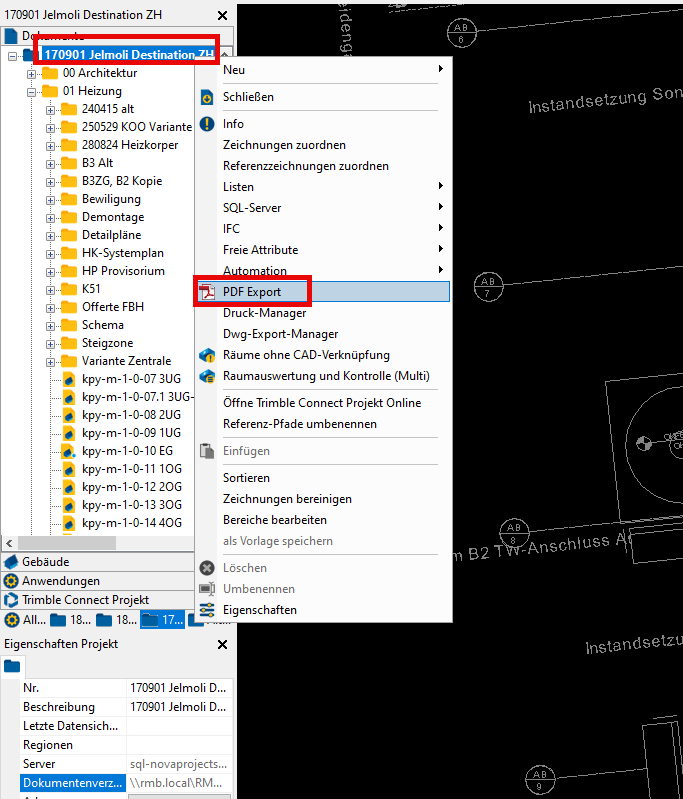The width and height of the screenshot is (683, 799).
Task: Click the Regionen property label
Action: click(48, 745)
